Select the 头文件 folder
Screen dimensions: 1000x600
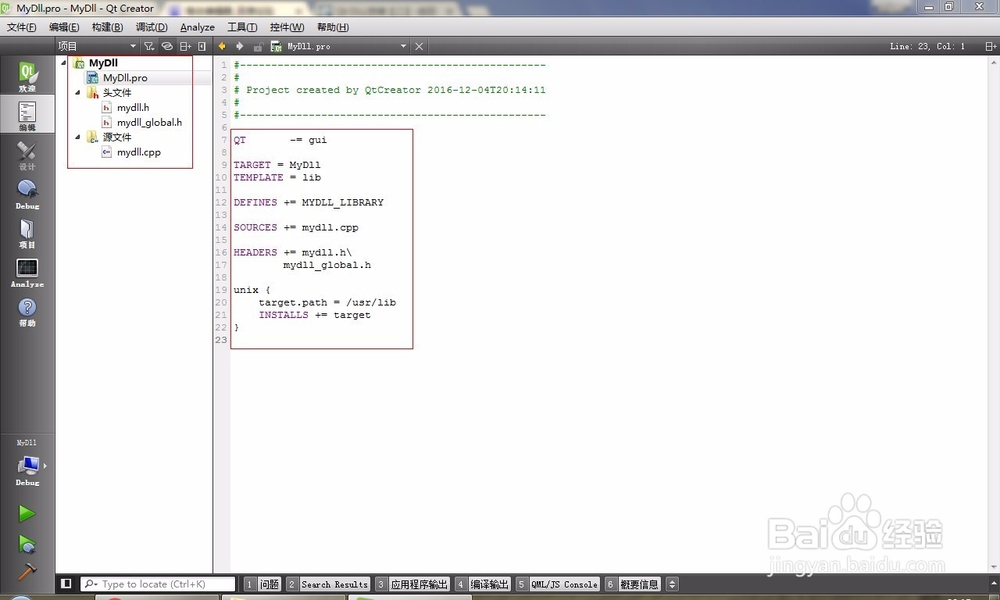coord(117,92)
